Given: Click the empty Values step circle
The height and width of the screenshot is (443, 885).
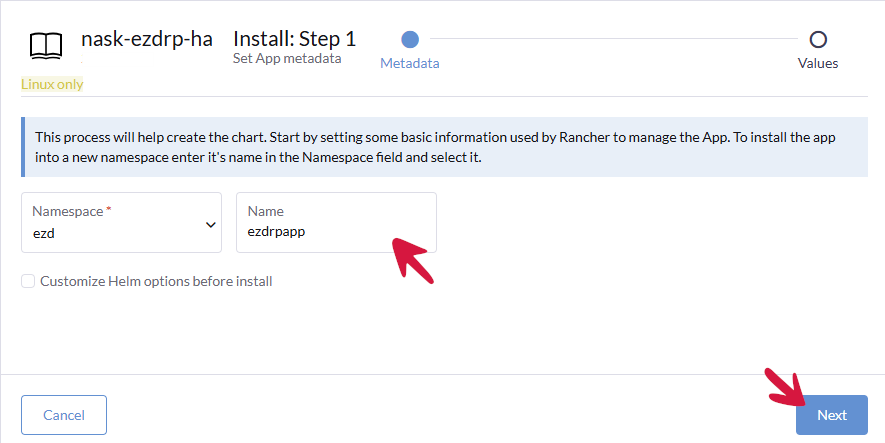Looking at the screenshot, I should [818, 39].
